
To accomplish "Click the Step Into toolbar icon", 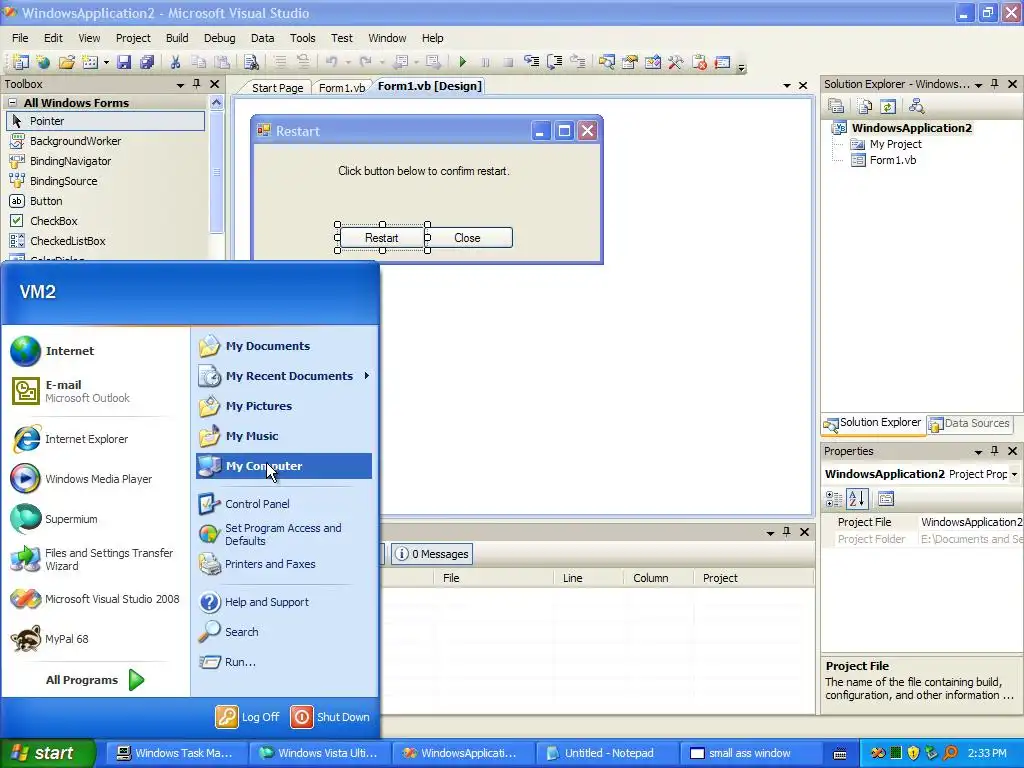I will click(532, 62).
